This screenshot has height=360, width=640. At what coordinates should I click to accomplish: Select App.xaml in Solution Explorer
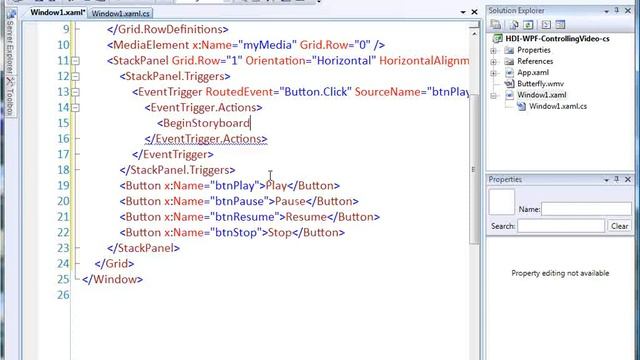pyautogui.click(x=533, y=73)
